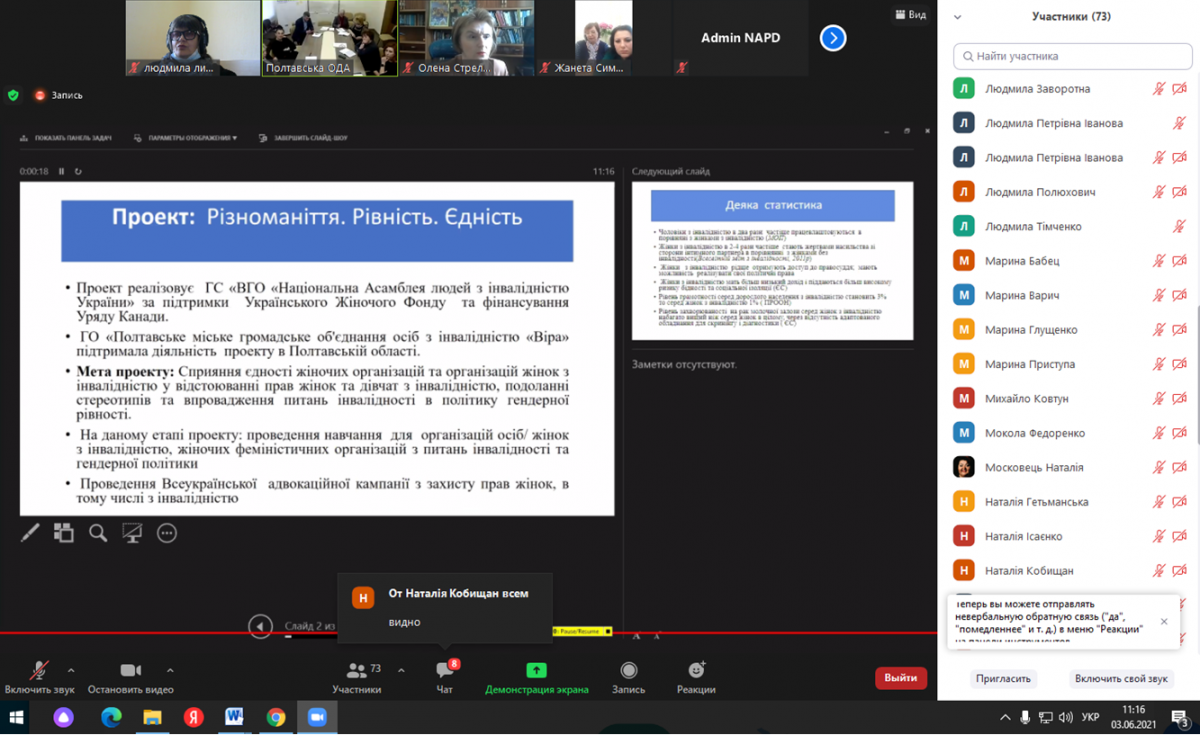The height and width of the screenshot is (735, 1200).
Task: Click the red Выйти button
Action: coord(900,678)
